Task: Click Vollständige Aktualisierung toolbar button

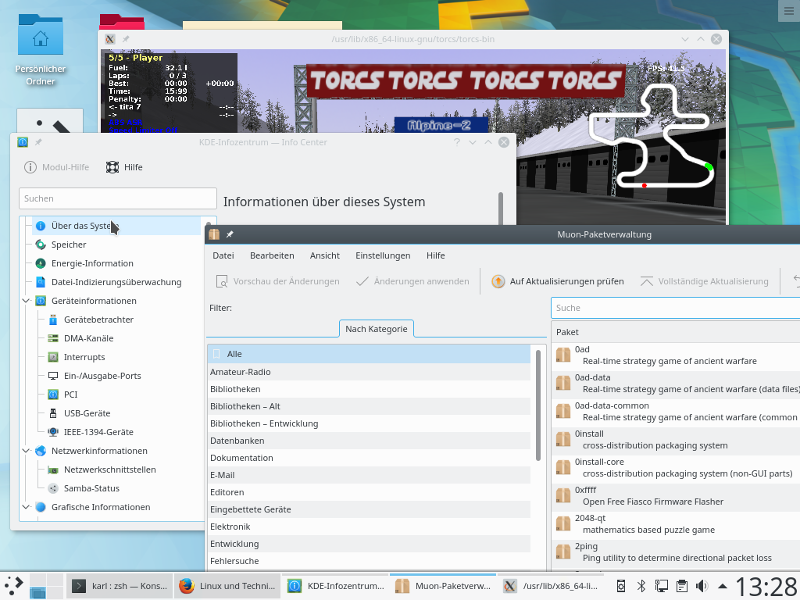Action: (705, 281)
